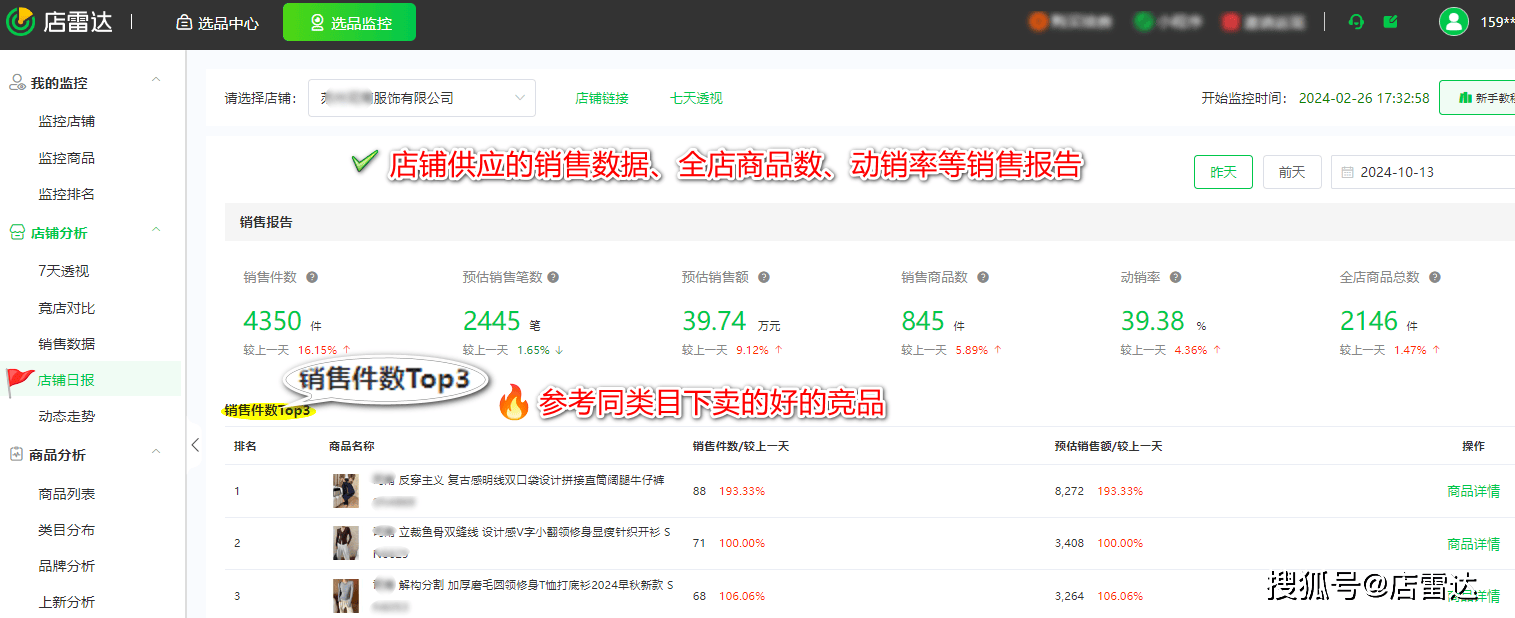Image resolution: width=1515 pixels, height=618 pixels.
Task: Select the 前天 date filter
Action: [1292, 171]
